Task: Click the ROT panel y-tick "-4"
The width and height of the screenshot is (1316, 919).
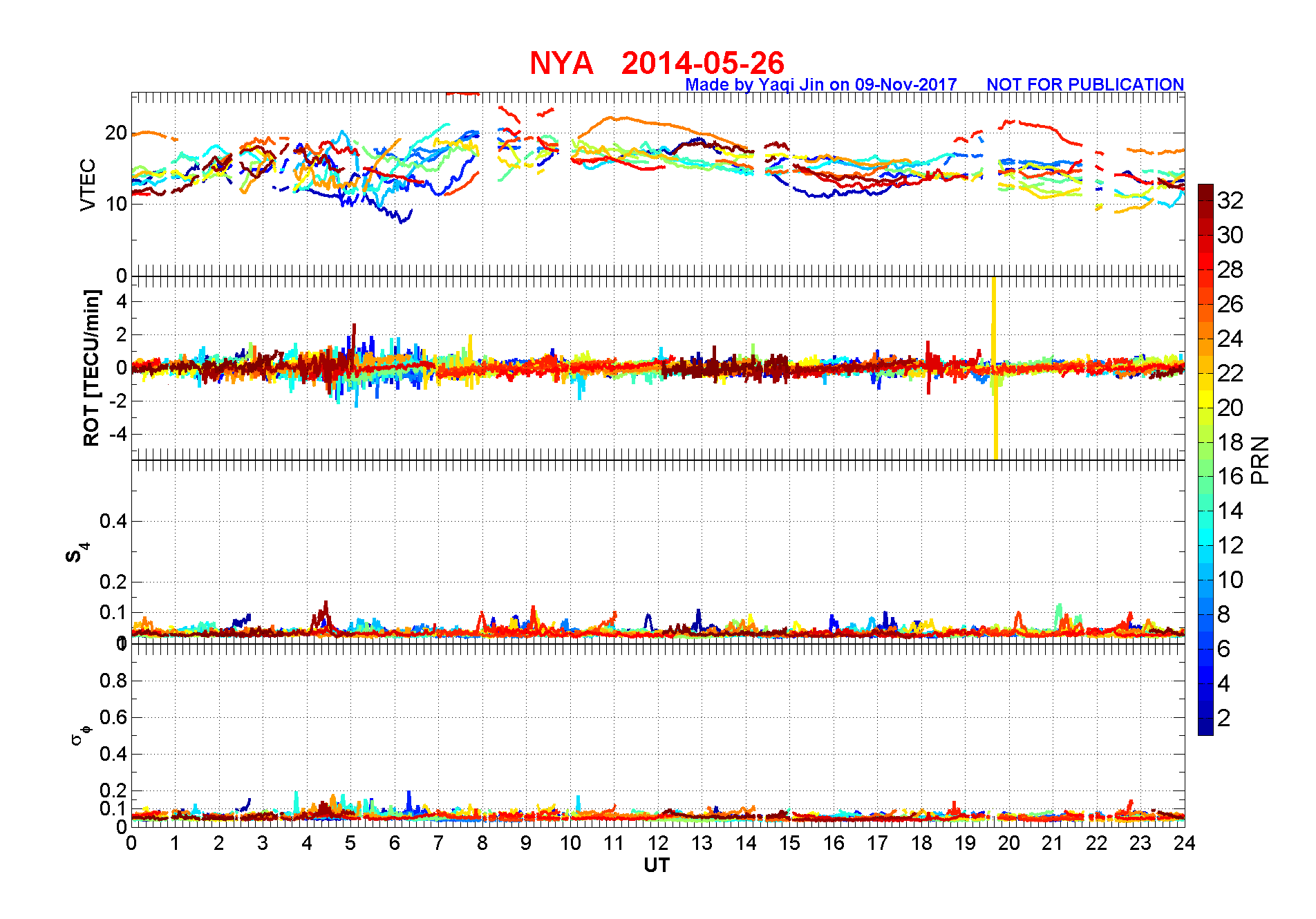Action: coord(117,435)
